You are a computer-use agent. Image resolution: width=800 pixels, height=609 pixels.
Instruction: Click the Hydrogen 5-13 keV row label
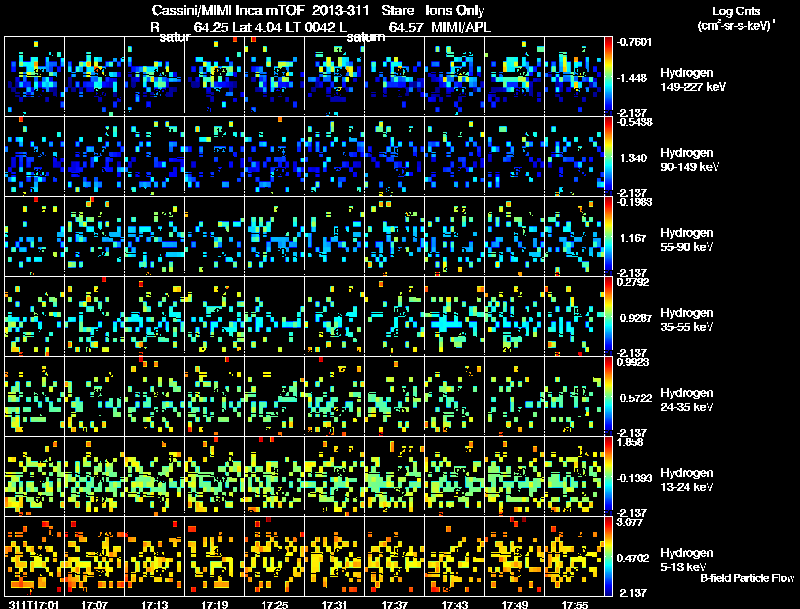point(686,560)
